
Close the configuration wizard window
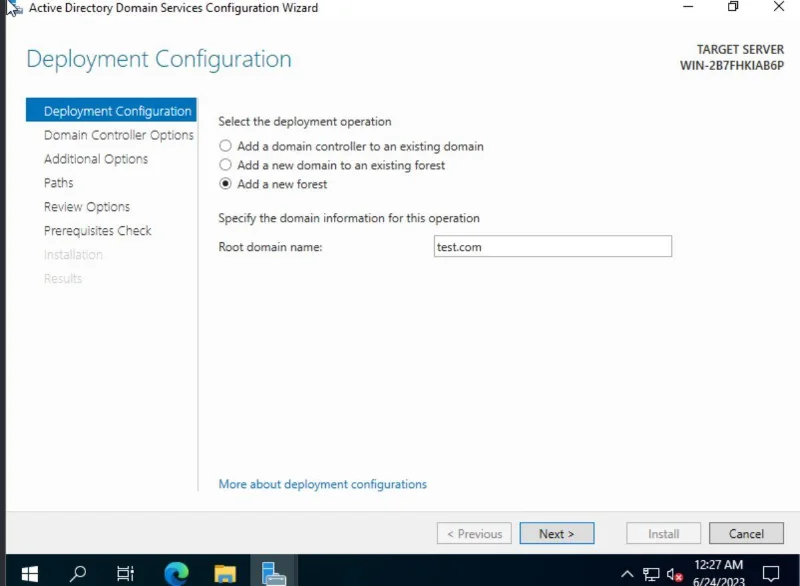click(x=779, y=7)
